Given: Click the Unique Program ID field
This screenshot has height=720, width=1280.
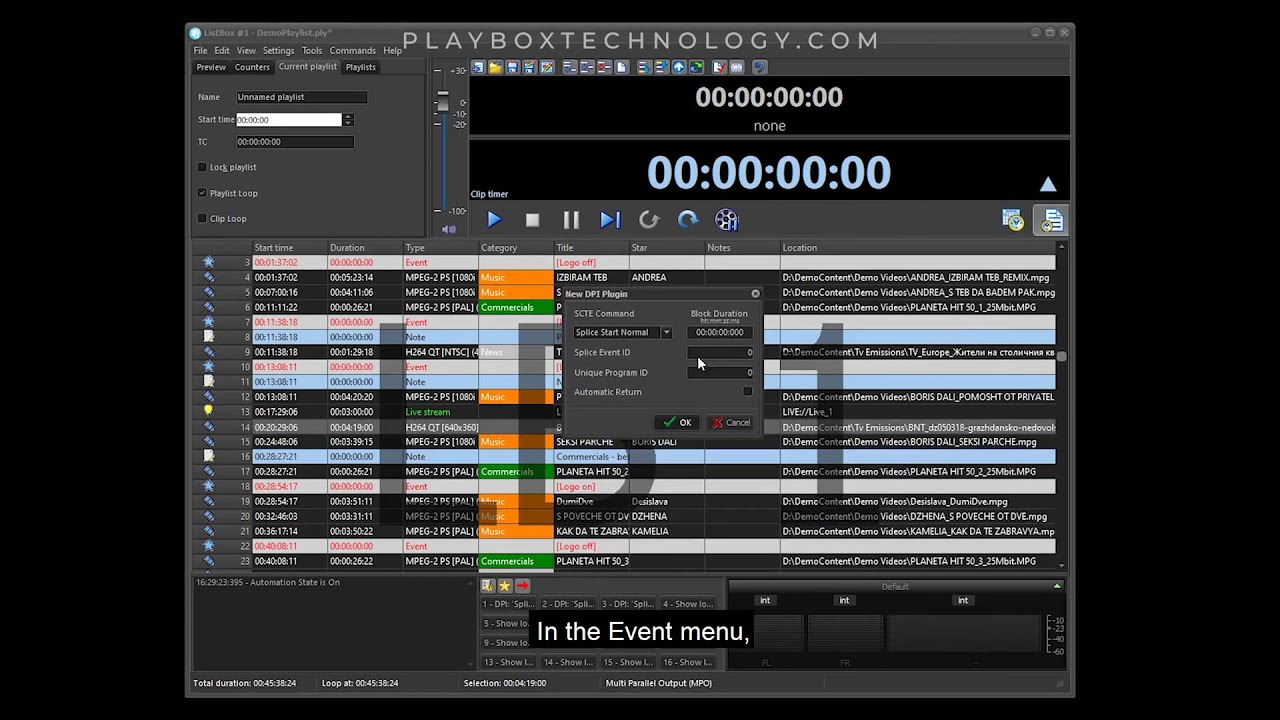Looking at the screenshot, I should (720, 372).
